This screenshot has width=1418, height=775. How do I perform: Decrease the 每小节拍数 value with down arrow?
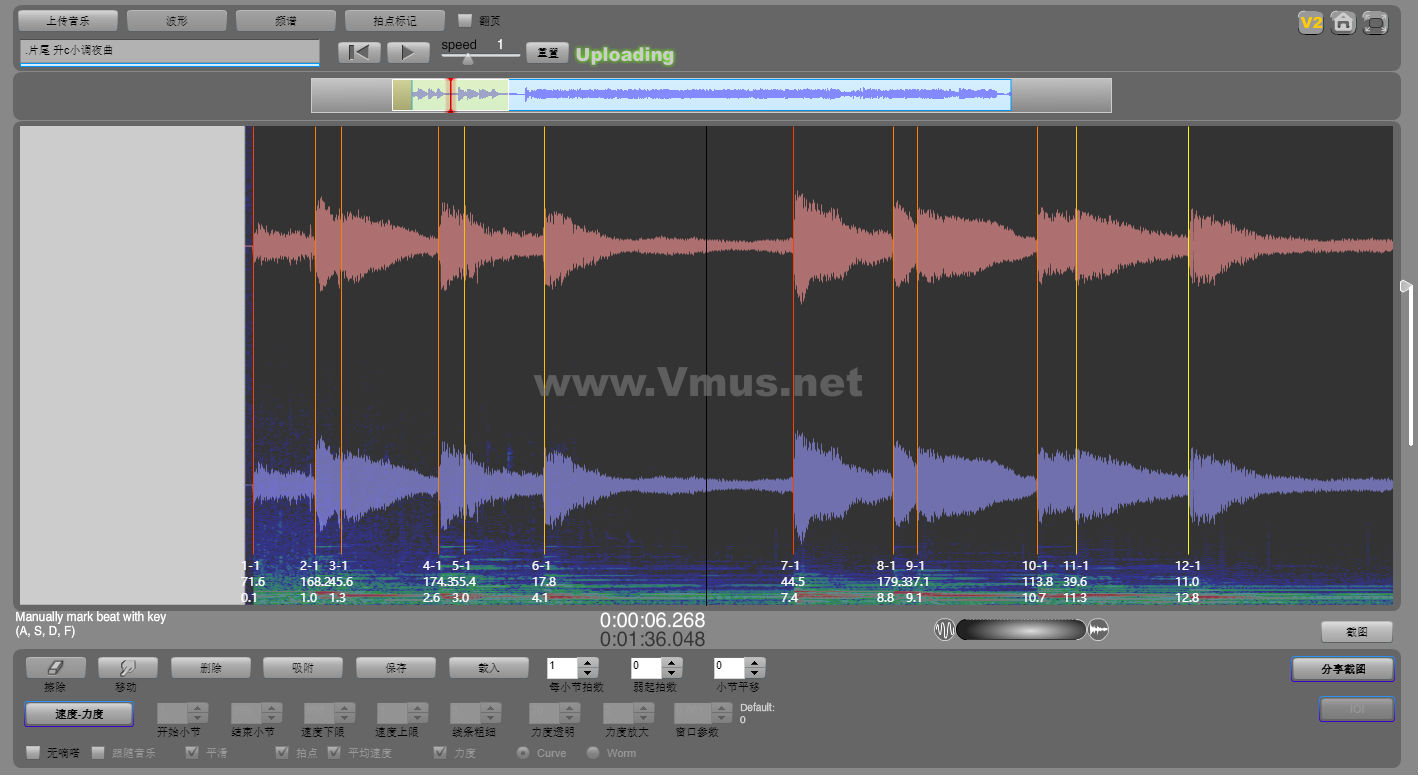(x=589, y=673)
